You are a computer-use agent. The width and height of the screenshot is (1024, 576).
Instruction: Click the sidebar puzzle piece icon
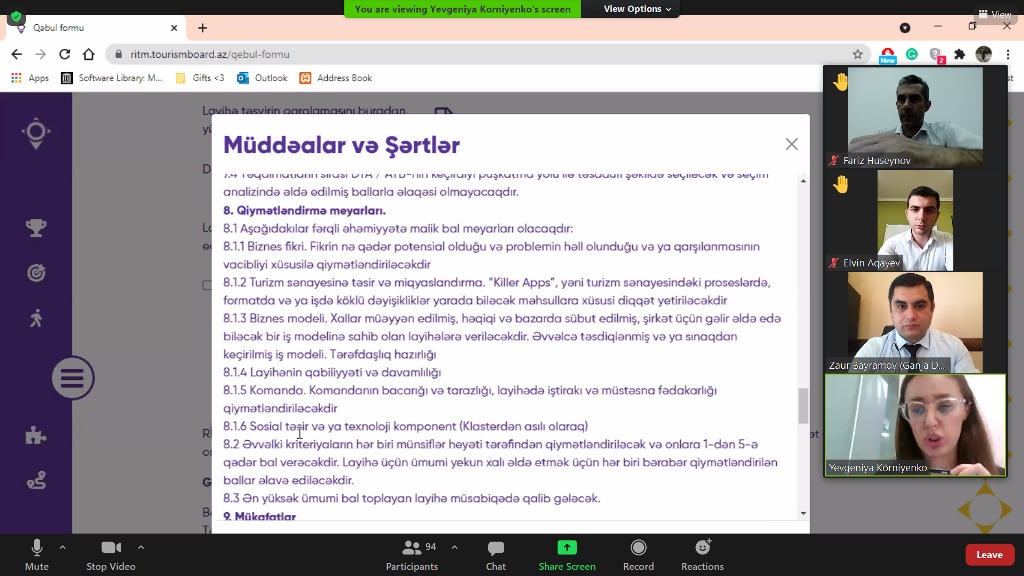click(36, 436)
